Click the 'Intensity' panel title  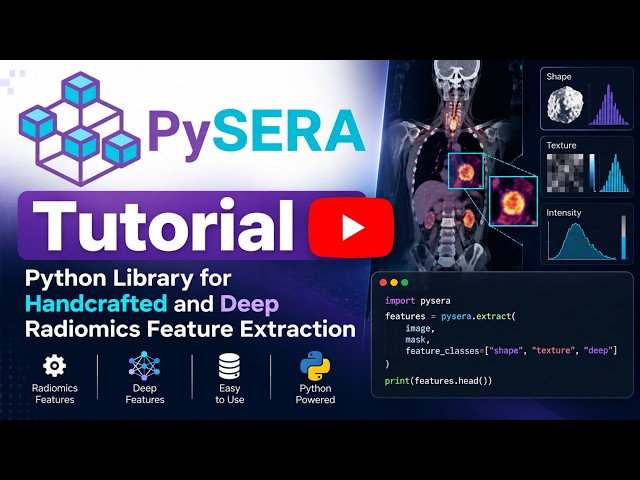point(564,213)
